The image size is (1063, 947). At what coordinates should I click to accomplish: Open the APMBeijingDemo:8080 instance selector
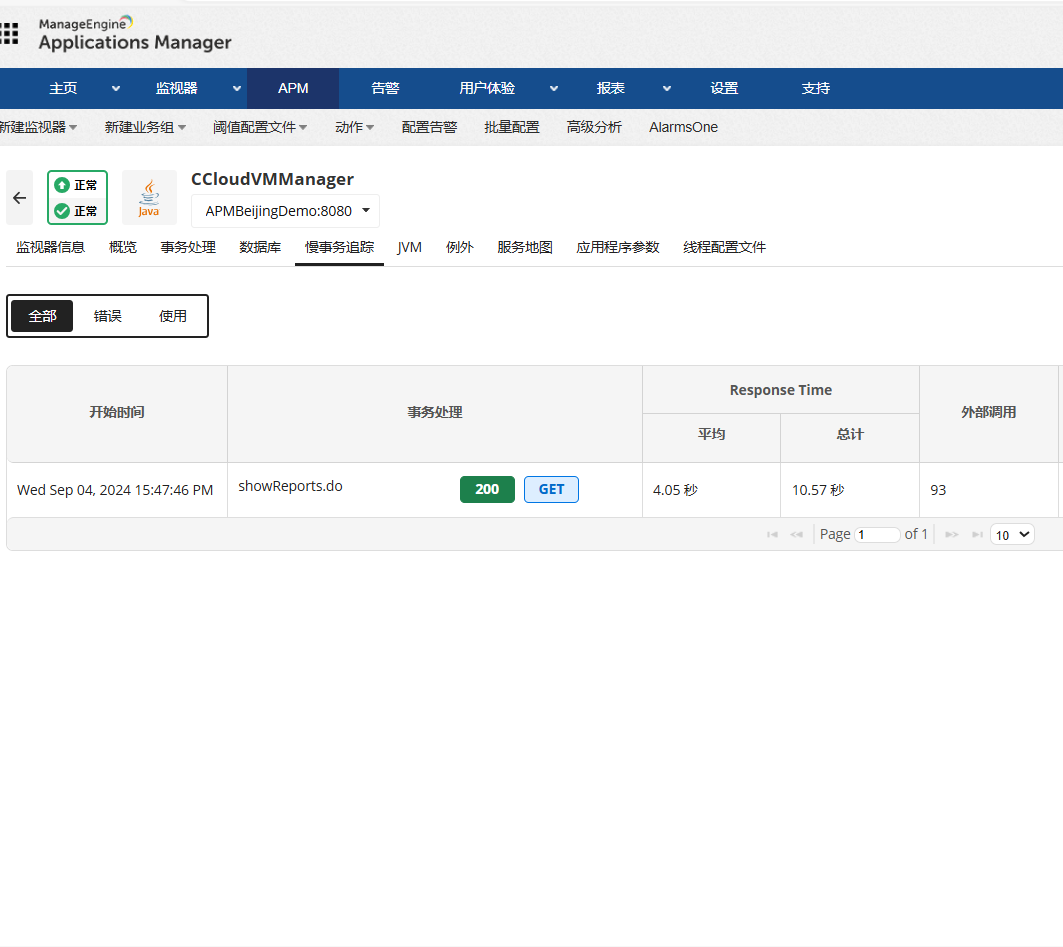(285, 211)
